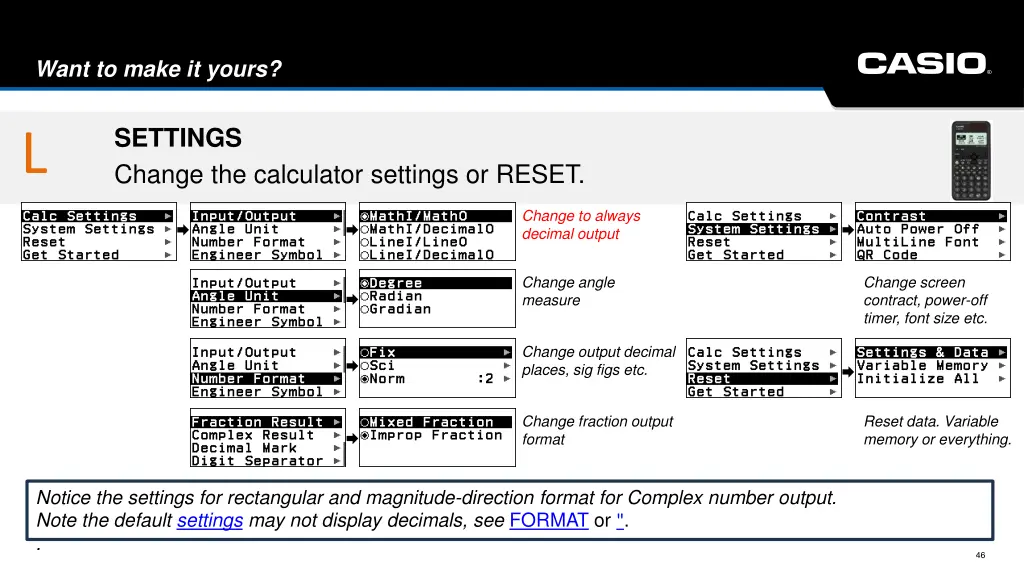Click the 'Want to make it yours?' title
Viewport: 1024px width, 576px height.
click(x=159, y=69)
